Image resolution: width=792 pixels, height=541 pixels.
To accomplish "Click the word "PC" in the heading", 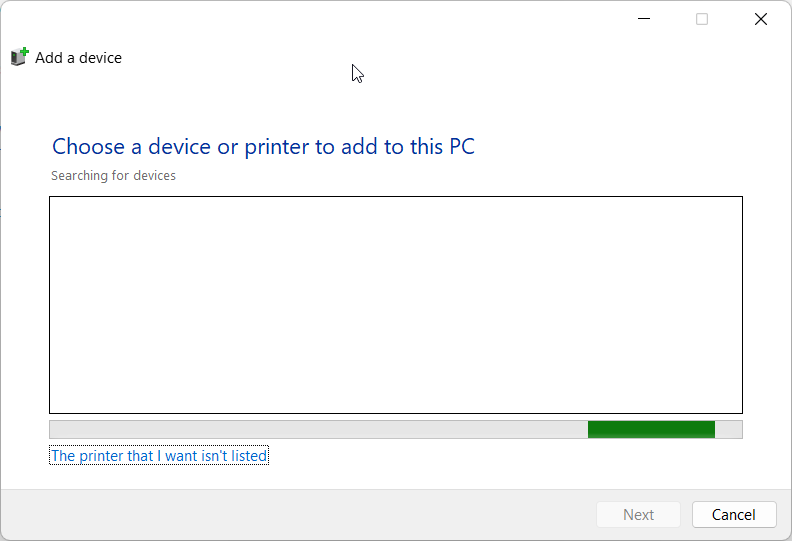I will (x=462, y=147).
